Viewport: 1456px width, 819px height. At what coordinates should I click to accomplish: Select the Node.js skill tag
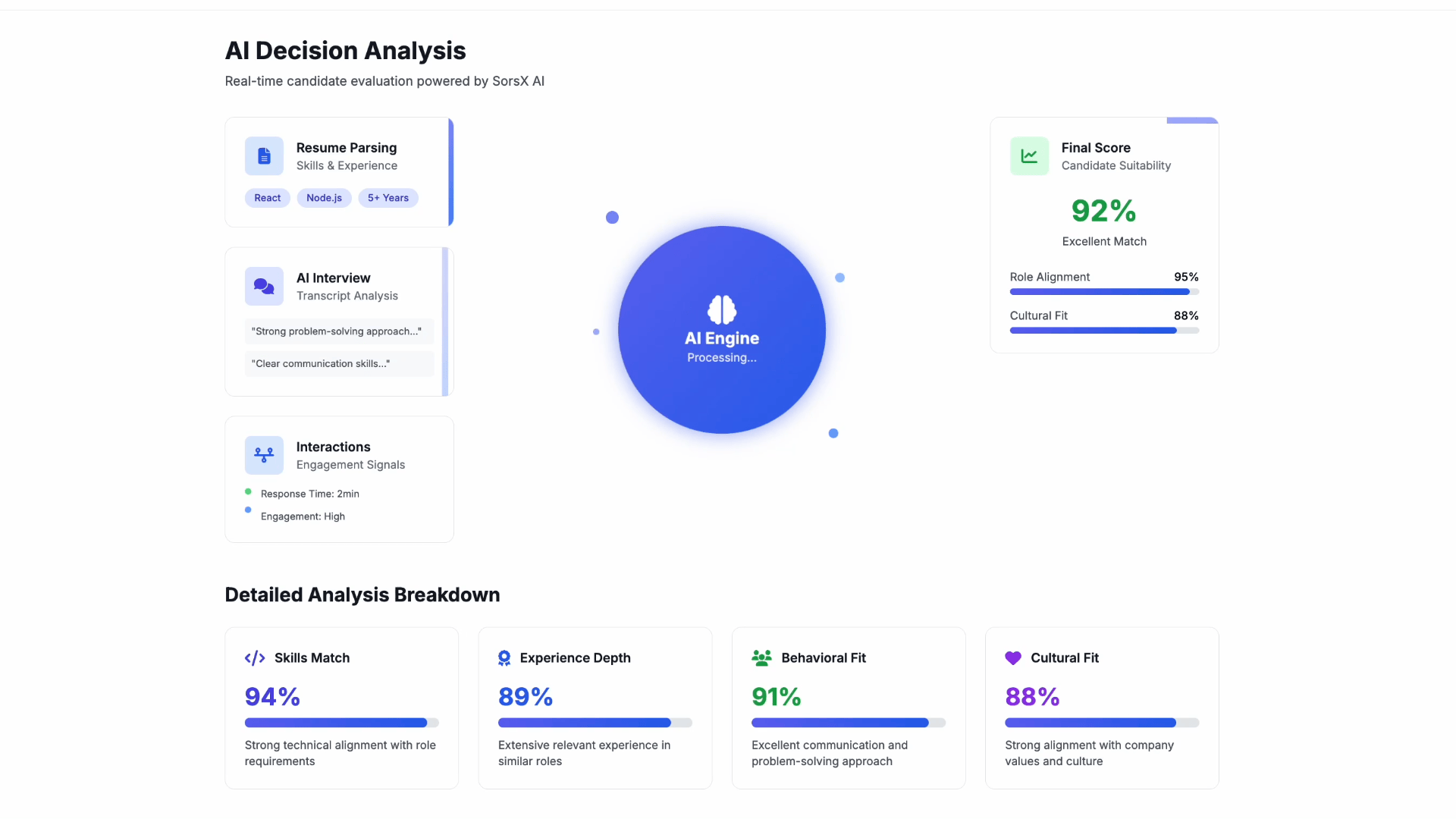[324, 198]
